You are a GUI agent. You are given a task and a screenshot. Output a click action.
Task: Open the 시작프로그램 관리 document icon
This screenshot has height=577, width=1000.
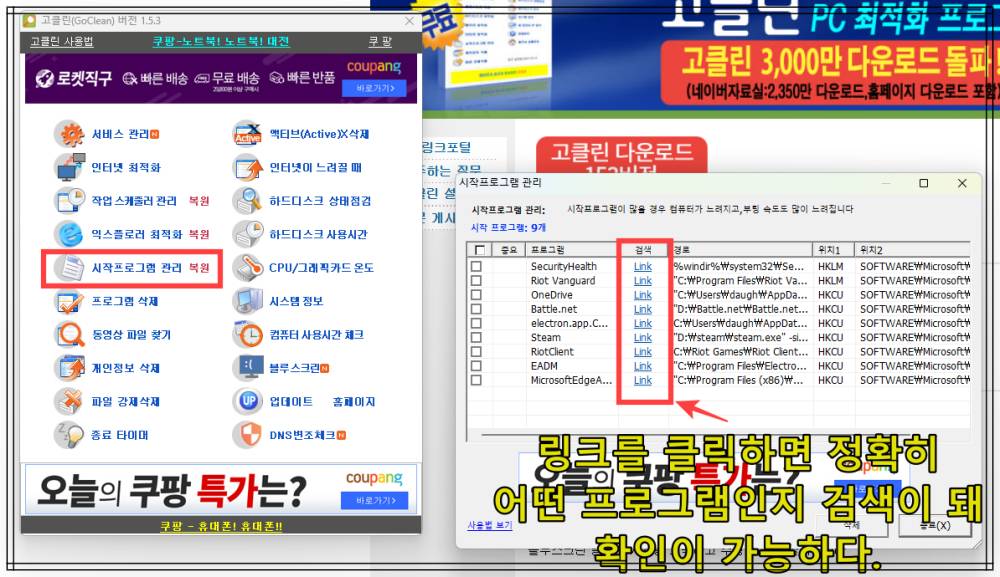(70, 268)
